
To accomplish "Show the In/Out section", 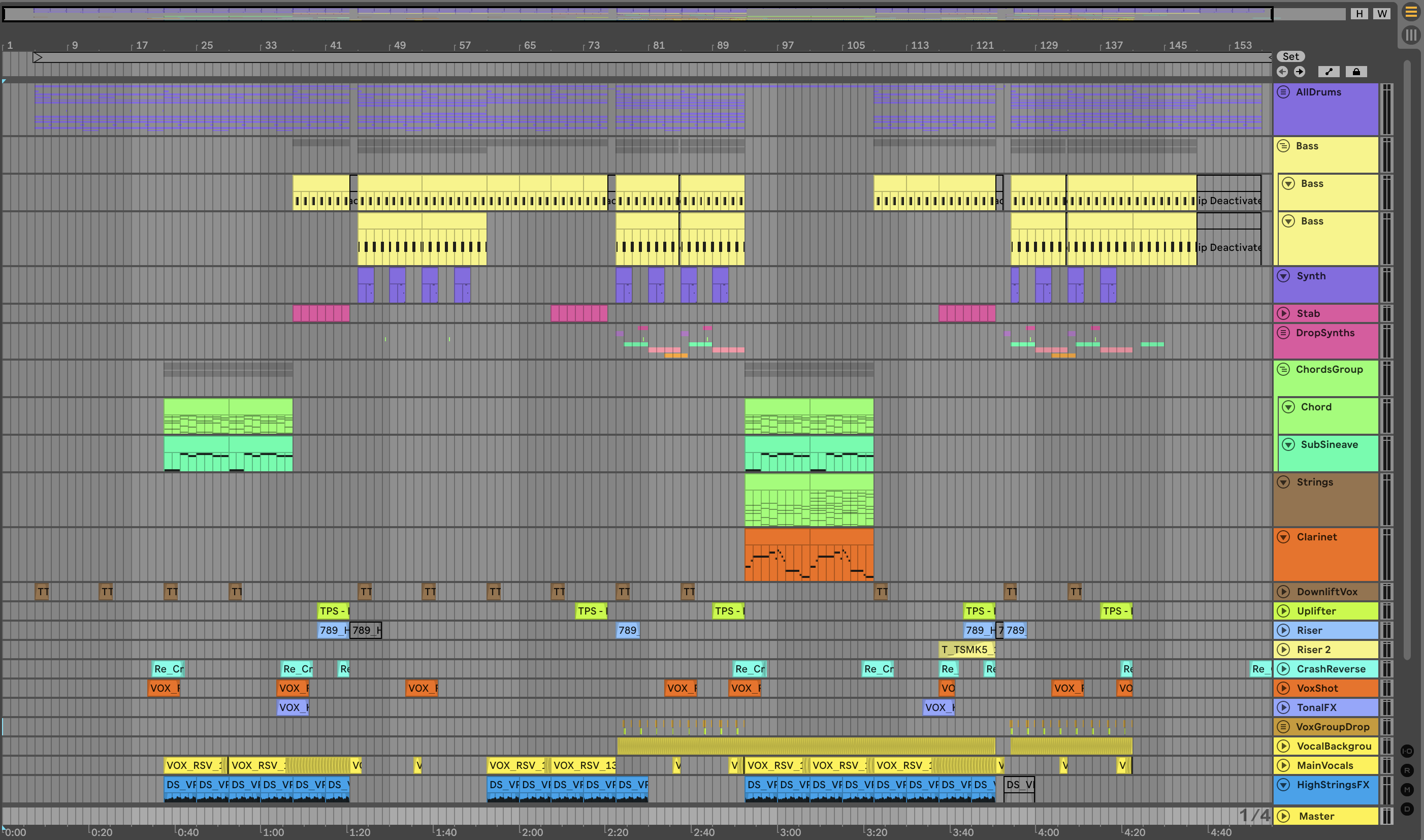I will [x=1407, y=751].
